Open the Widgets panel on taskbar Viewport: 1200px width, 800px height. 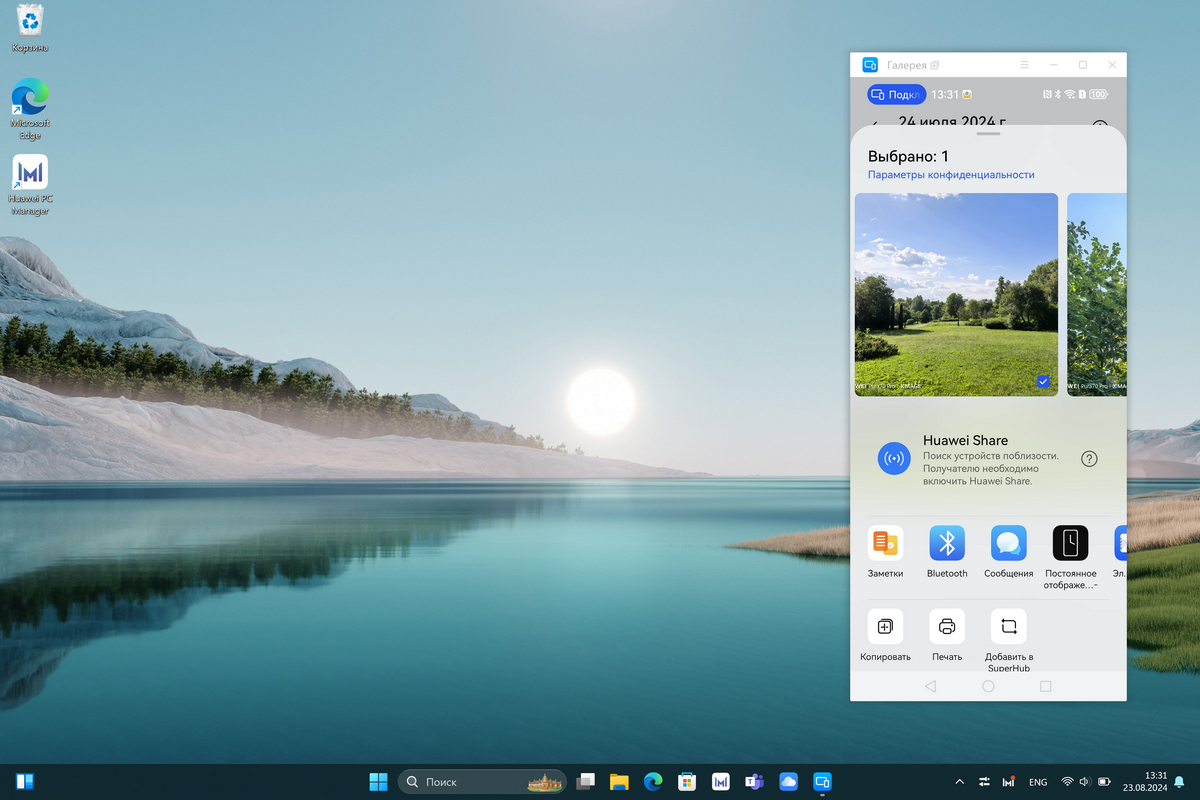(x=25, y=781)
